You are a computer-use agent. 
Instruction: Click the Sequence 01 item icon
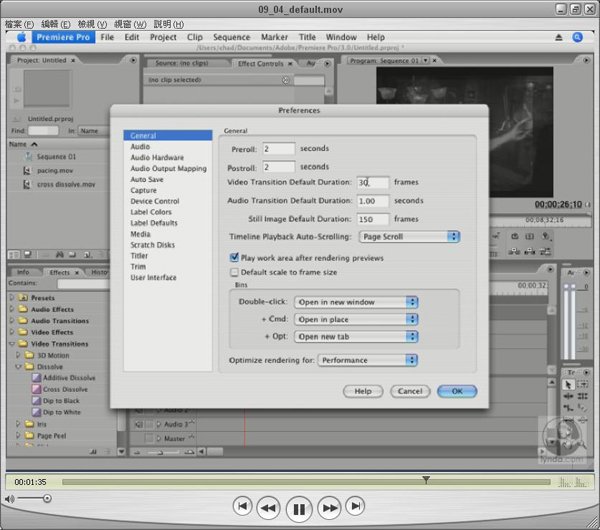(29, 157)
